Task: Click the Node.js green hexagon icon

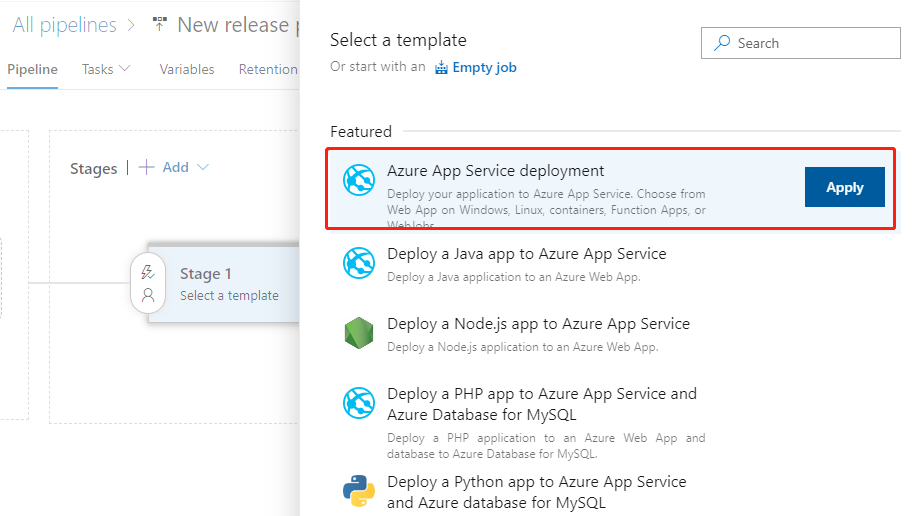Action: (x=359, y=333)
